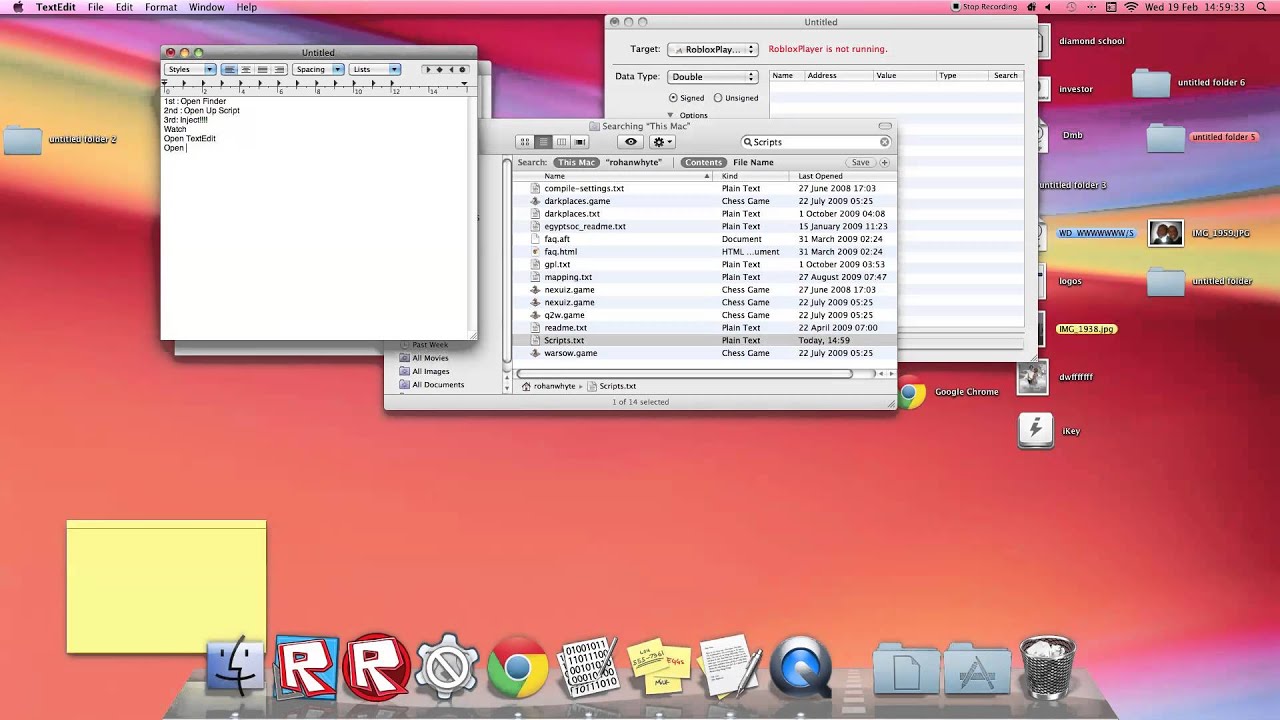1280x720 pixels.
Task: Open the File menu
Action: (96, 7)
